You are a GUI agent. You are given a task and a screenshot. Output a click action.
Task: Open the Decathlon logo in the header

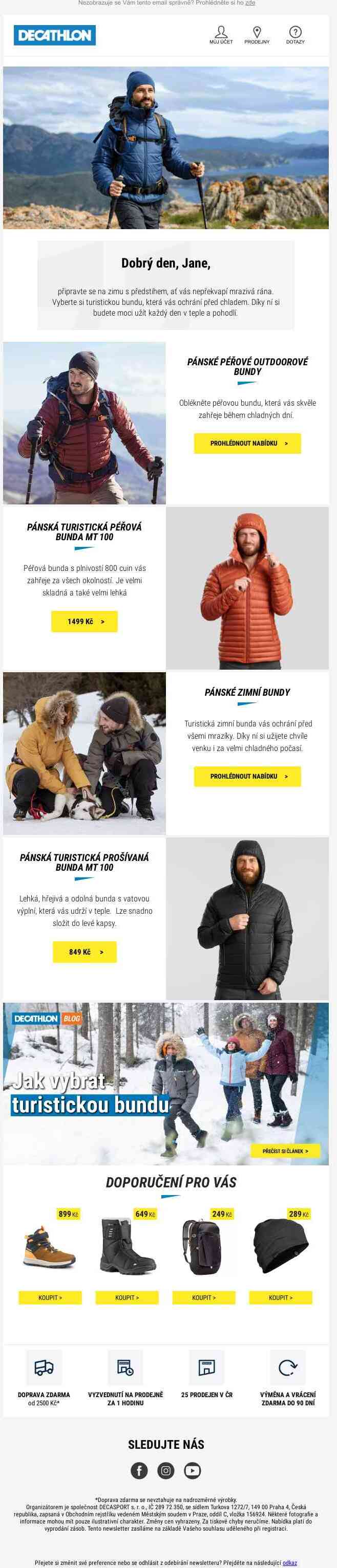click(x=55, y=35)
